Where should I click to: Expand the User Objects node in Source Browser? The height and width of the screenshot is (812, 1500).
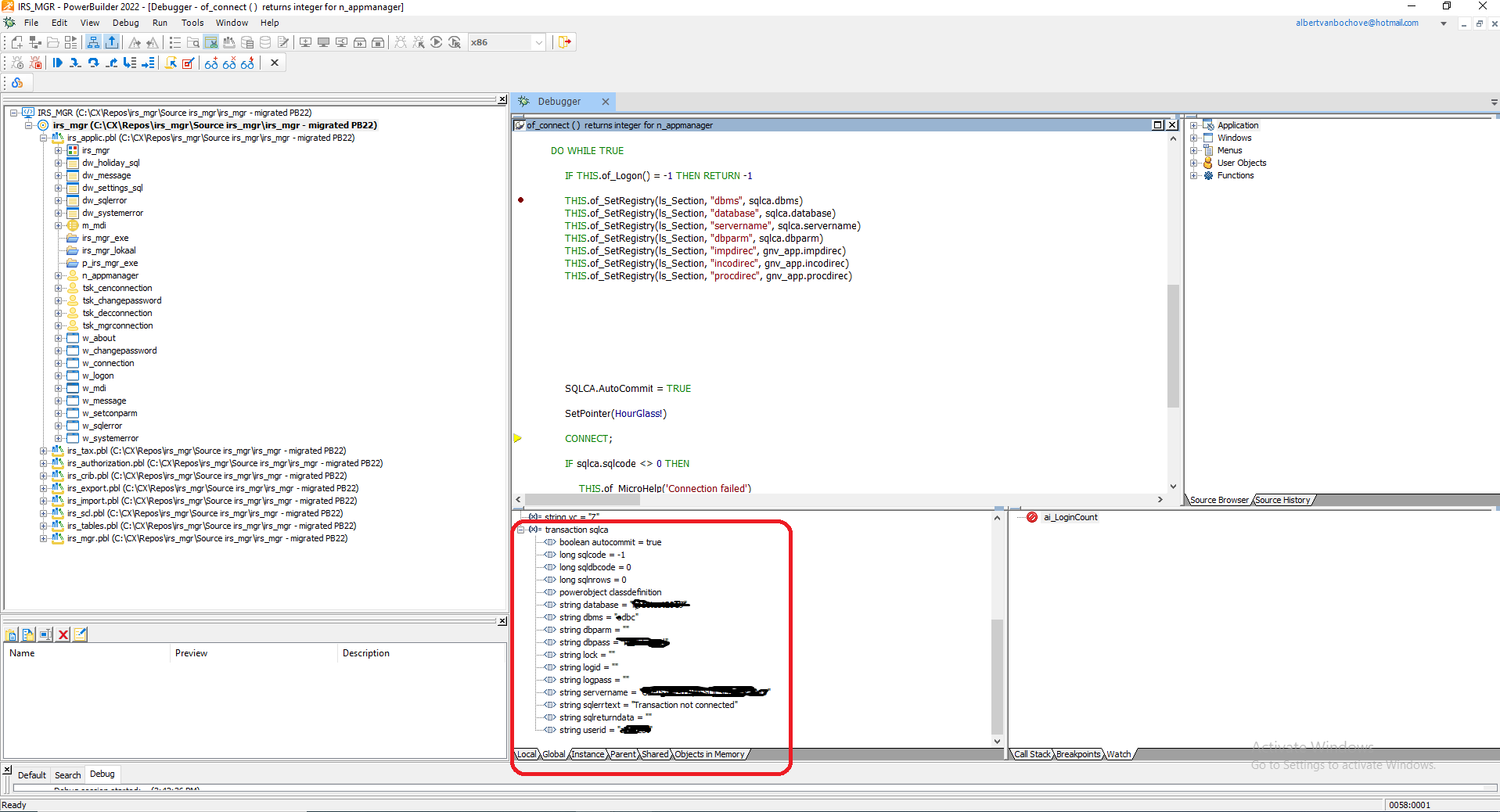[x=1193, y=163]
